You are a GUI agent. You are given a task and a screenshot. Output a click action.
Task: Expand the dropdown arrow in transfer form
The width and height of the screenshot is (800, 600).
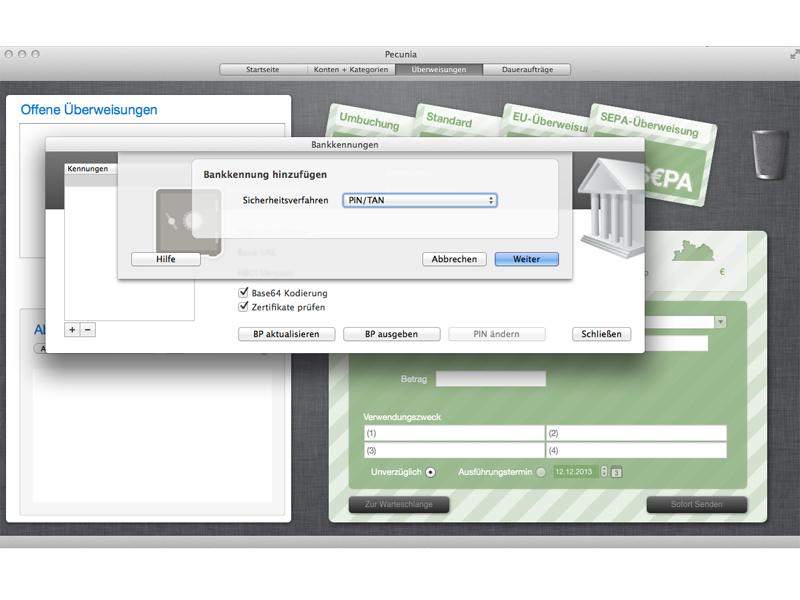[720, 322]
